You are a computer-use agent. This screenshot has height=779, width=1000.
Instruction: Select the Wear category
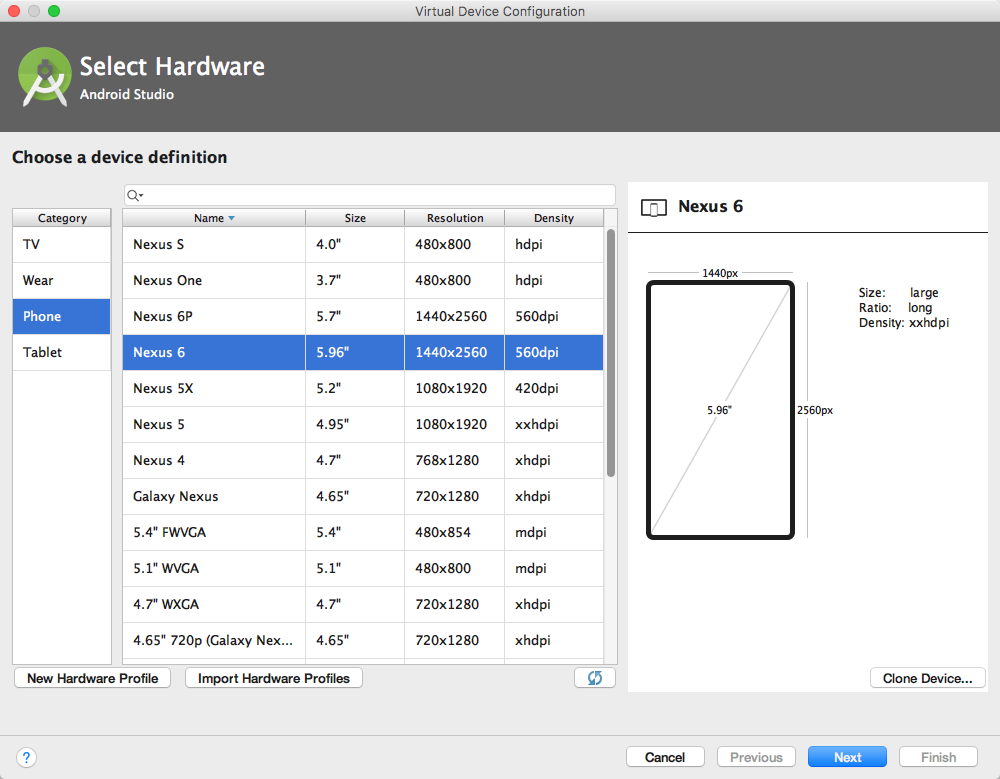(62, 280)
